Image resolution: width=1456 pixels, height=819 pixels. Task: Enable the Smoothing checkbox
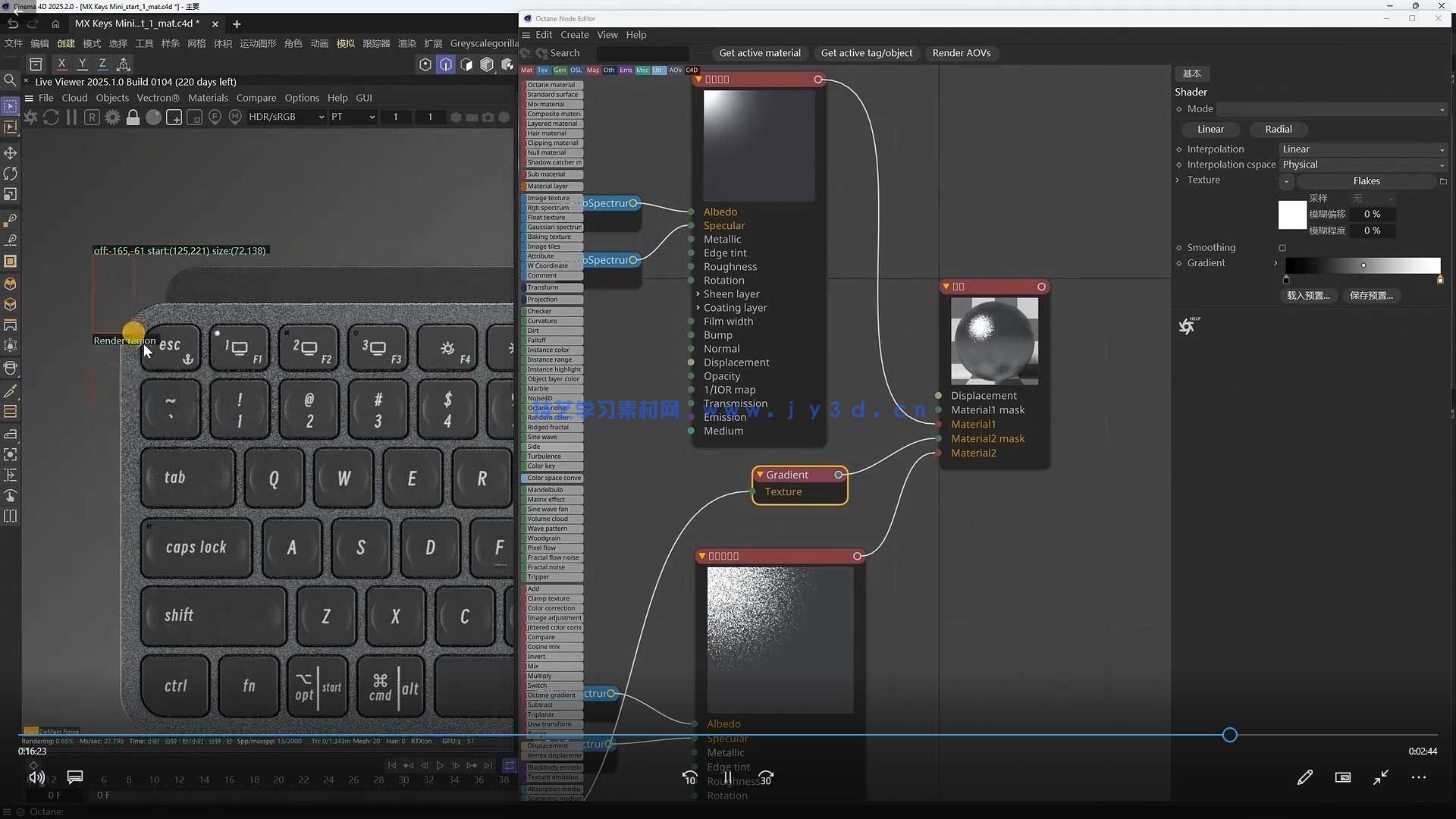coord(1282,248)
